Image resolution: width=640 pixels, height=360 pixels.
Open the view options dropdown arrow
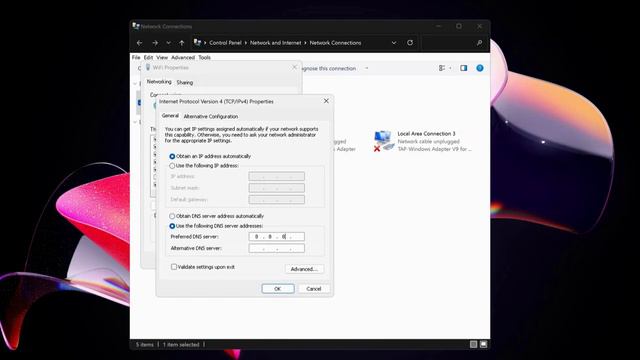click(450, 68)
